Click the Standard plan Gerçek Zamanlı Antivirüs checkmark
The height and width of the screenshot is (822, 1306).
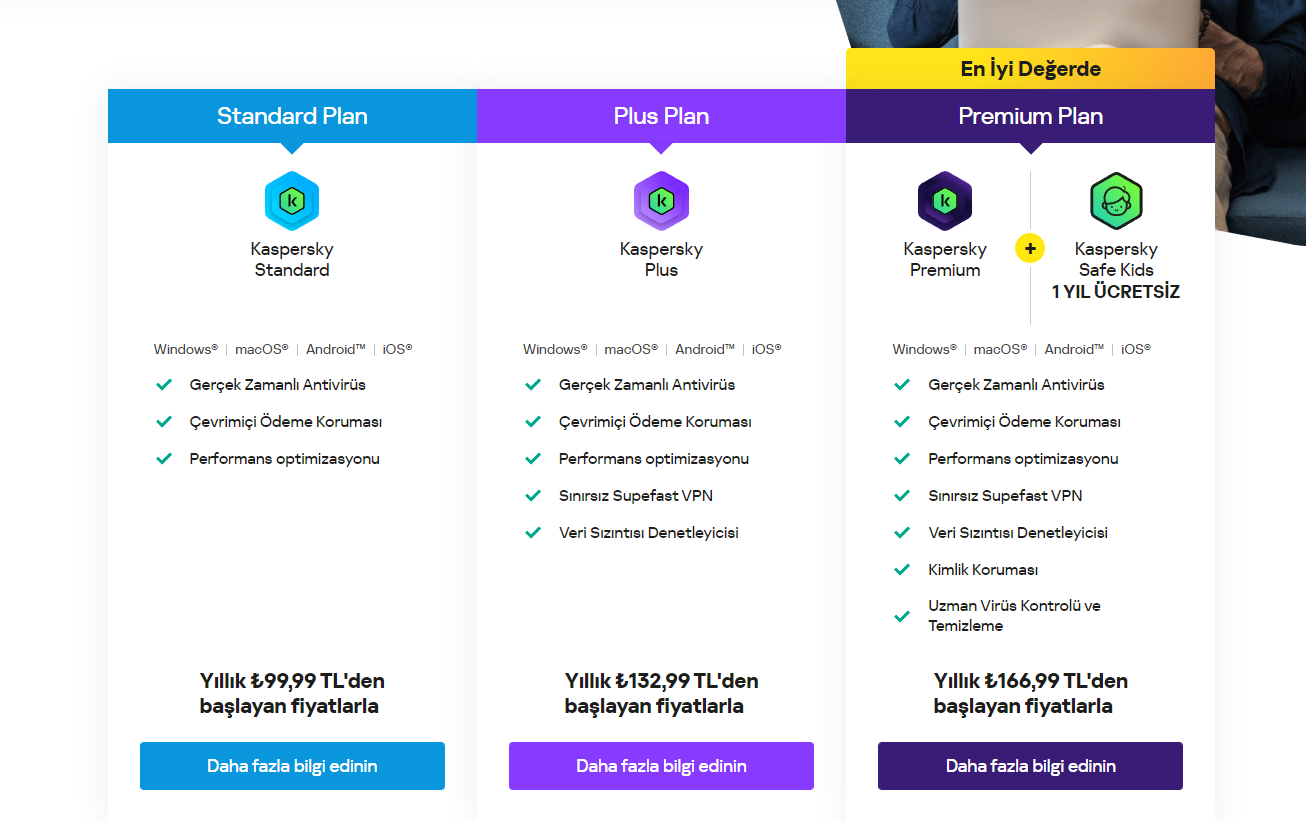(165, 384)
